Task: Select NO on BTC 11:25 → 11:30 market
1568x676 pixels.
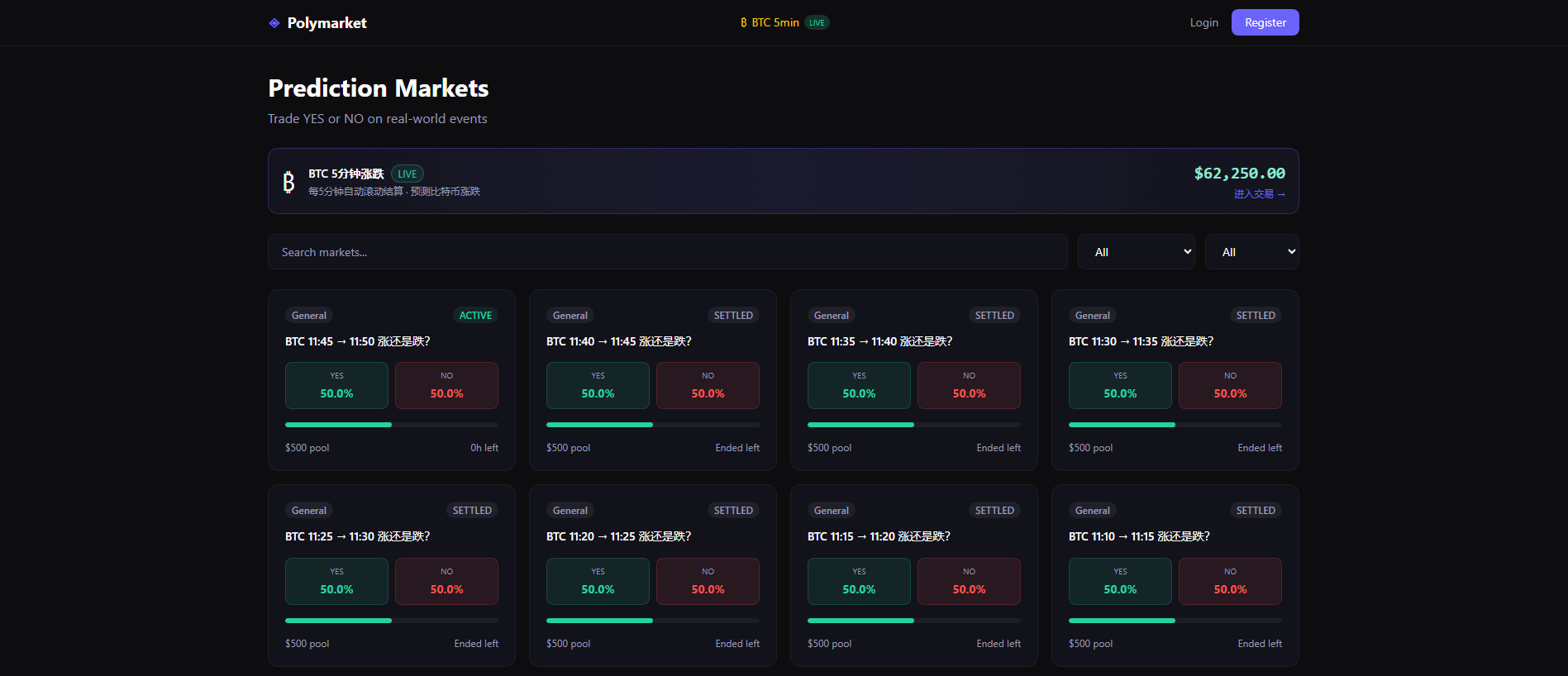Action: pyautogui.click(x=446, y=581)
